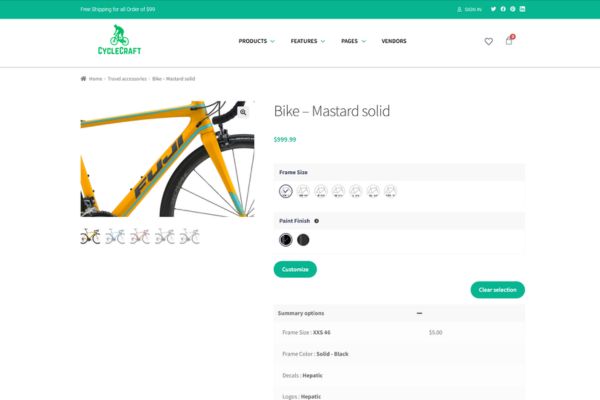Zoom product image with magnifier icon
Image resolution: width=600 pixels, height=400 pixels.
coord(243,112)
